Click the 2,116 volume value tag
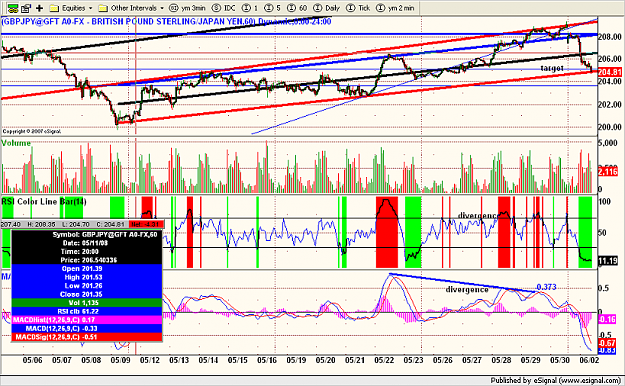The height and width of the screenshot is (386, 625). click(x=608, y=172)
